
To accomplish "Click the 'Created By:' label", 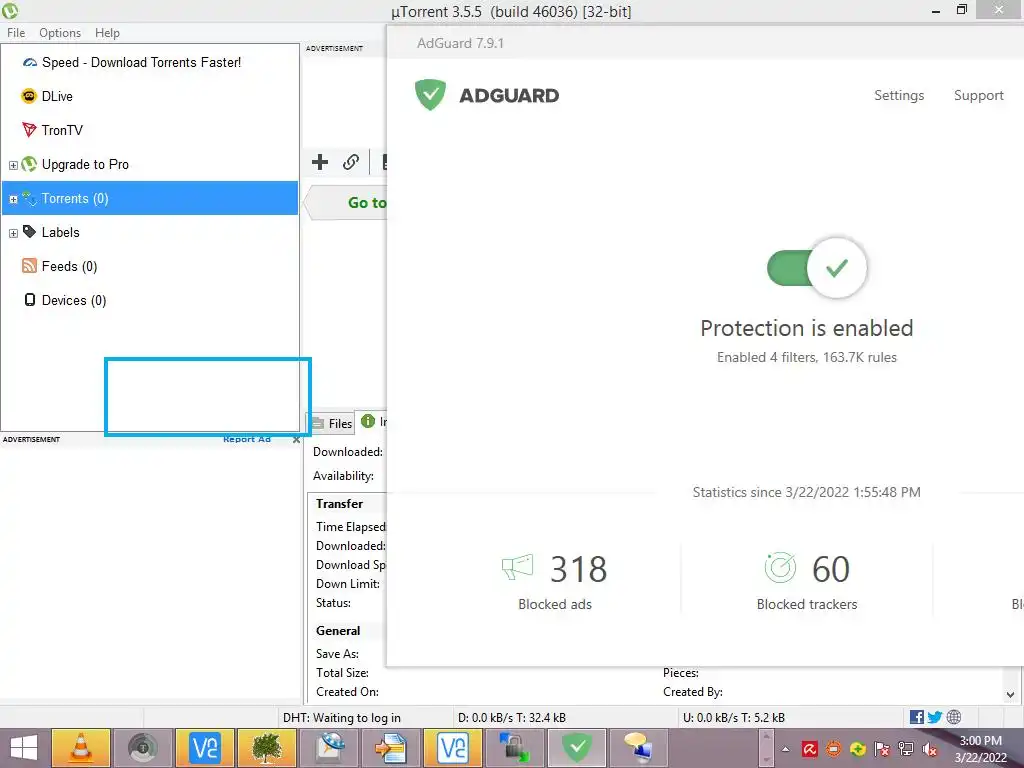I will pyautogui.click(x=693, y=692).
